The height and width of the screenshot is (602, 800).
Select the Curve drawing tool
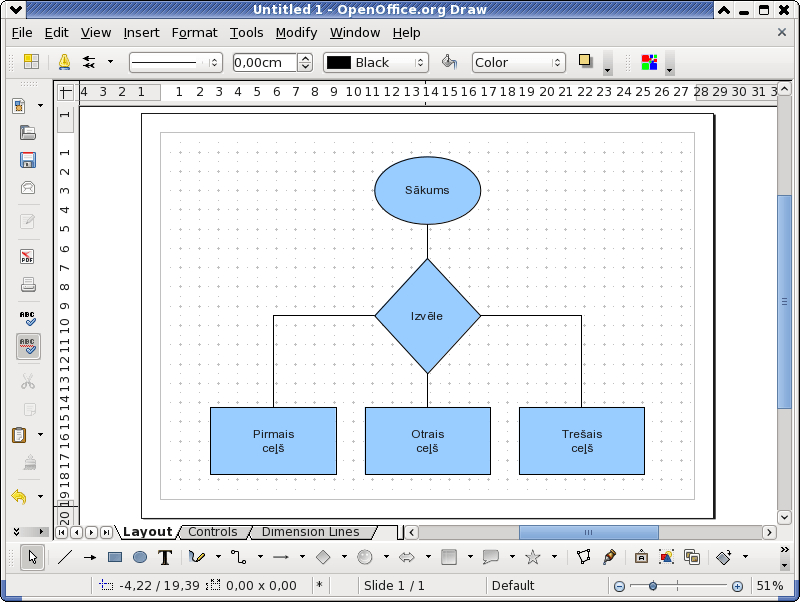(x=197, y=557)
